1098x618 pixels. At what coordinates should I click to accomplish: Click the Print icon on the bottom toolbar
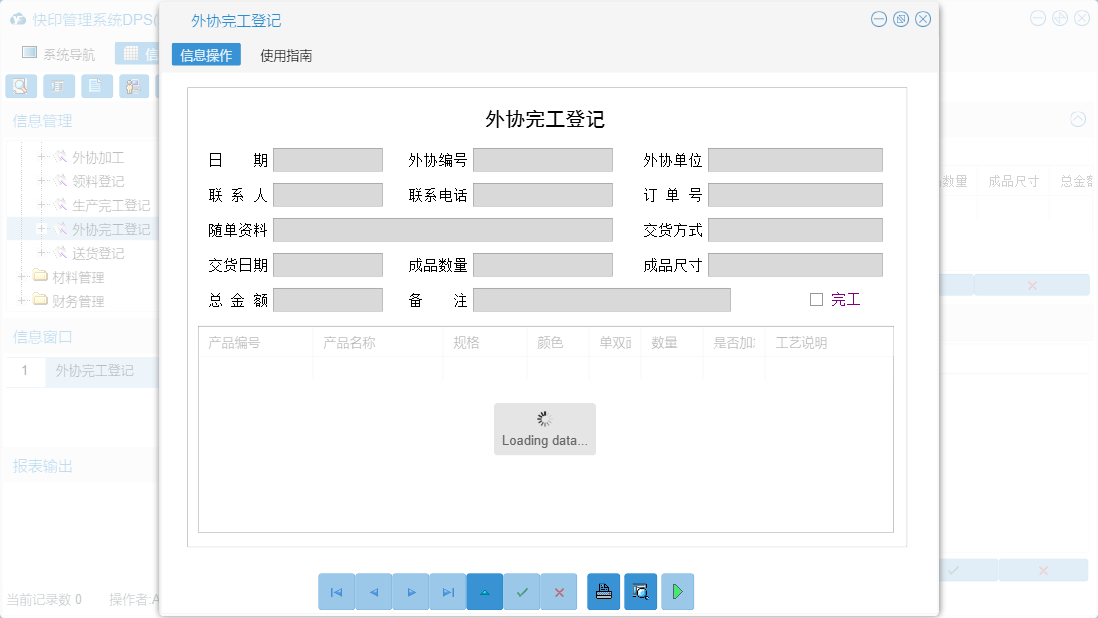click(603, 591)
